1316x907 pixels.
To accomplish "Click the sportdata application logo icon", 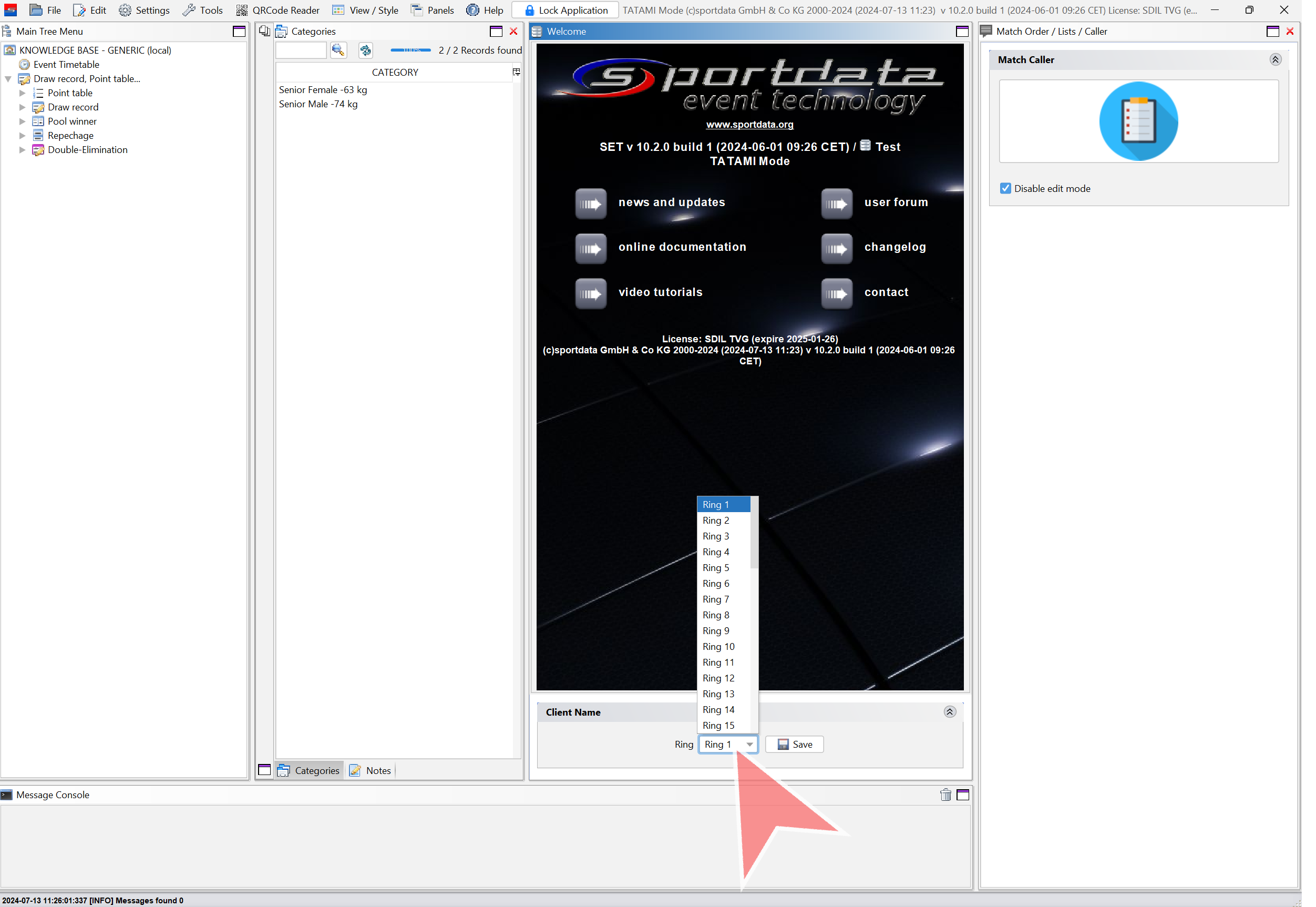I will 10,10.
